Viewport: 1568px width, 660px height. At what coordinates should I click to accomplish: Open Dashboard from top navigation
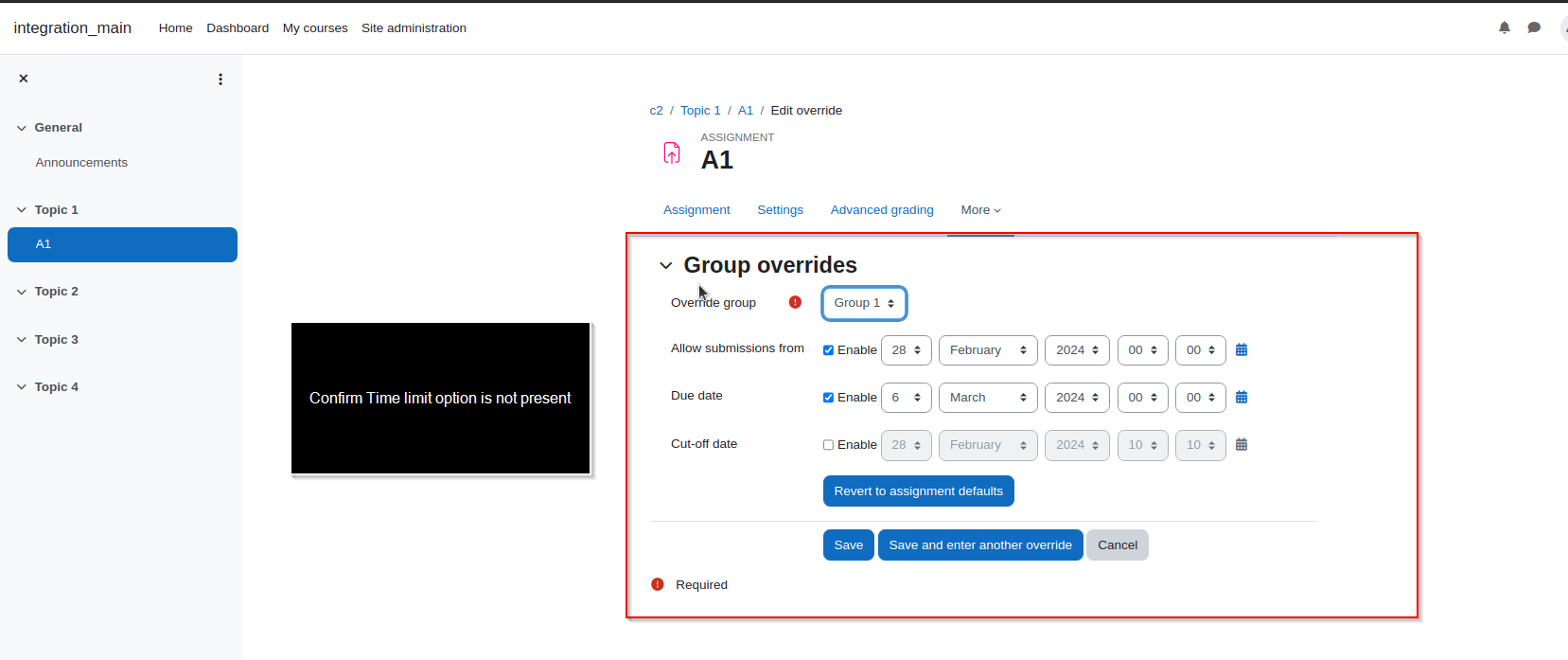[x=238, y=28]
